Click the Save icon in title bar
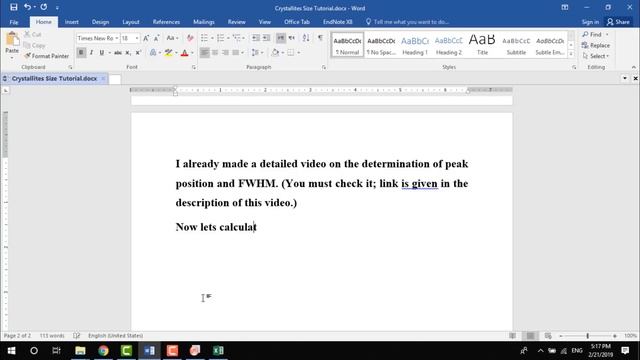 pyautogui.click(x=13, y=7)
